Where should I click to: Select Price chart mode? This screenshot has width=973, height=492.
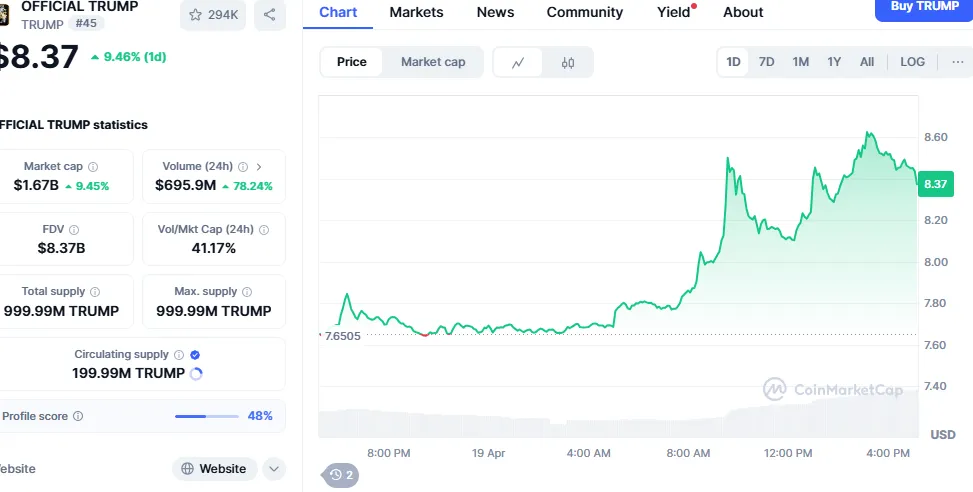click(352, 62)
